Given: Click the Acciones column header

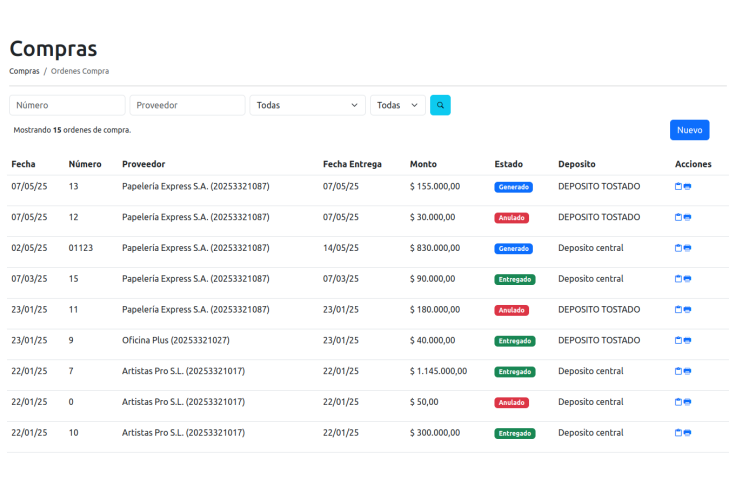Looking at the screenshot, I should coord(693,164).
